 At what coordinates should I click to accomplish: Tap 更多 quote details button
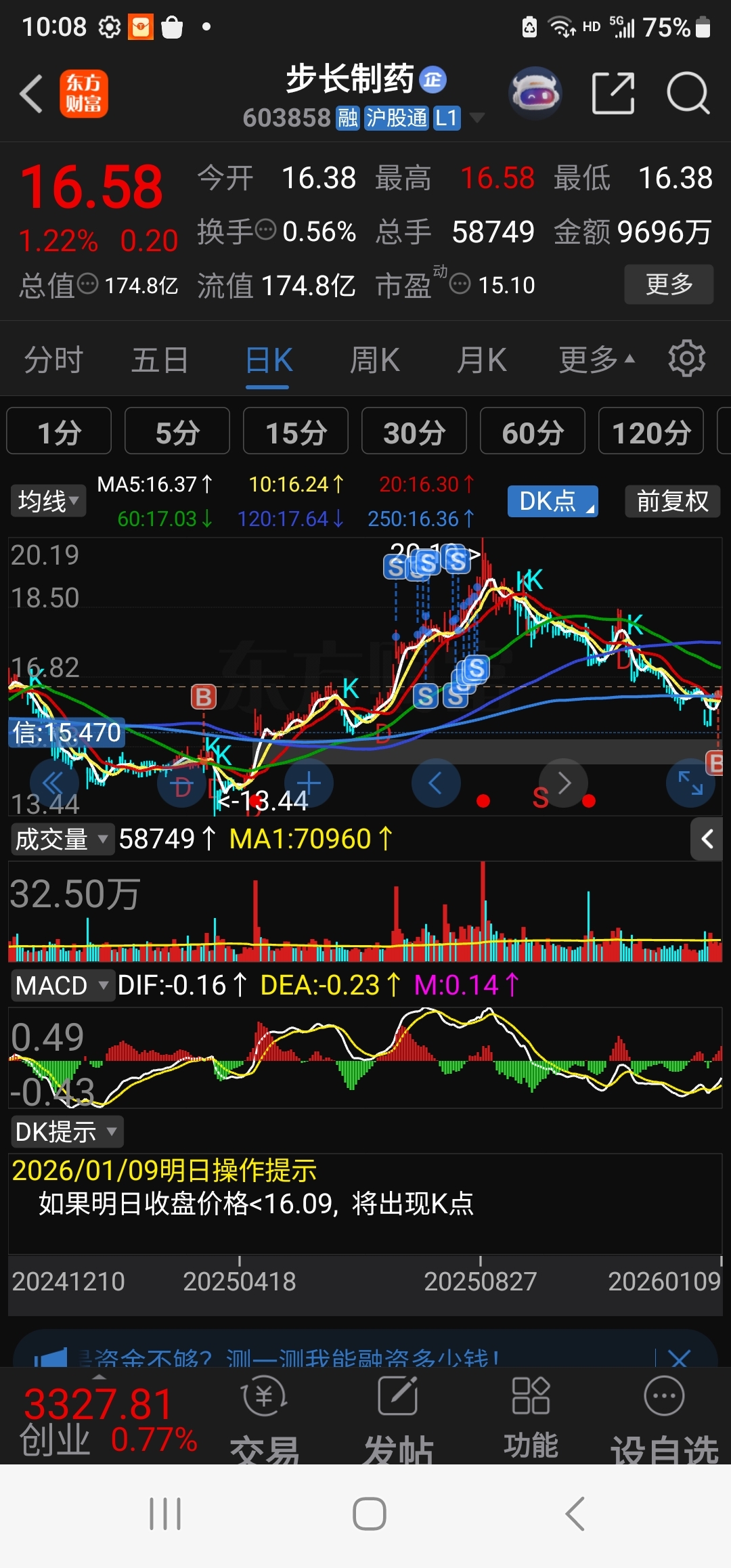(x=669, y=284)
